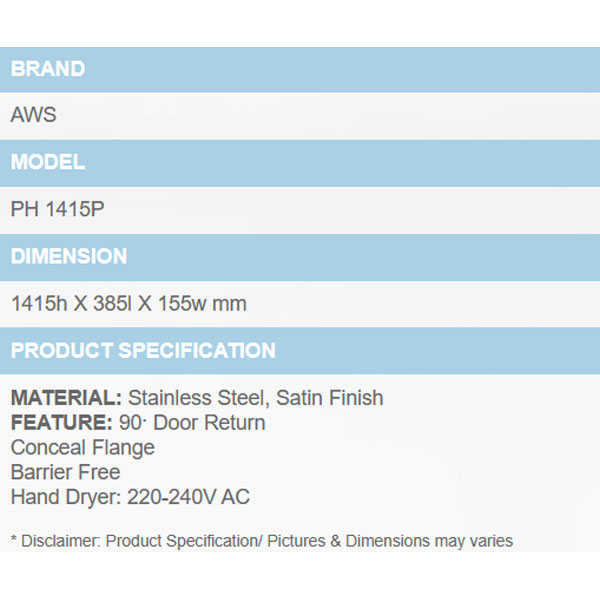This screenshot has width=600, height=600.
Task: Click the 1415h height value
Action: coord(37,303)
